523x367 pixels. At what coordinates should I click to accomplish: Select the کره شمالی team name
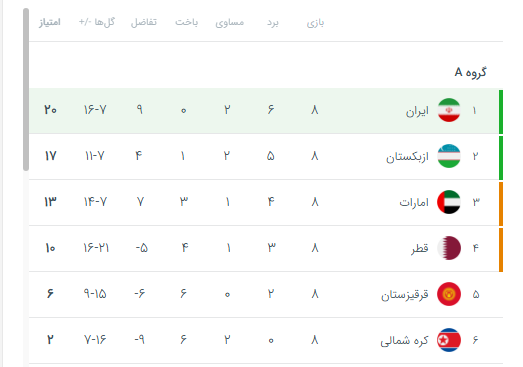[x=404, y=341]
